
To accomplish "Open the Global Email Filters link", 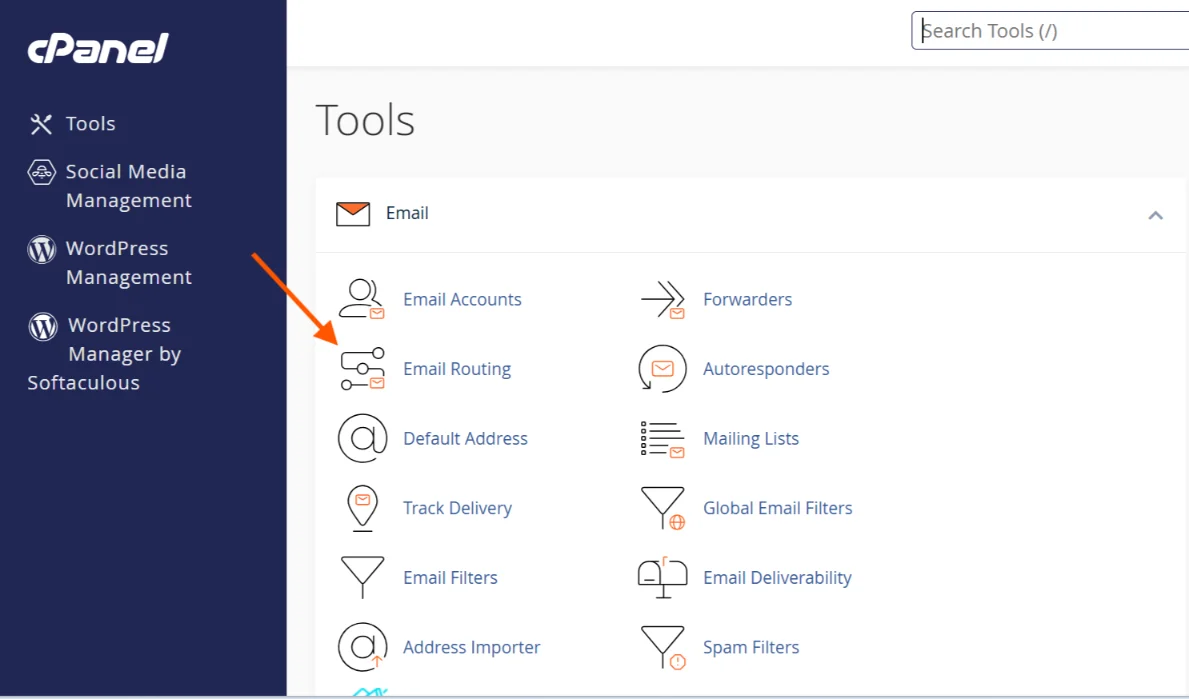I will (777, 508).
